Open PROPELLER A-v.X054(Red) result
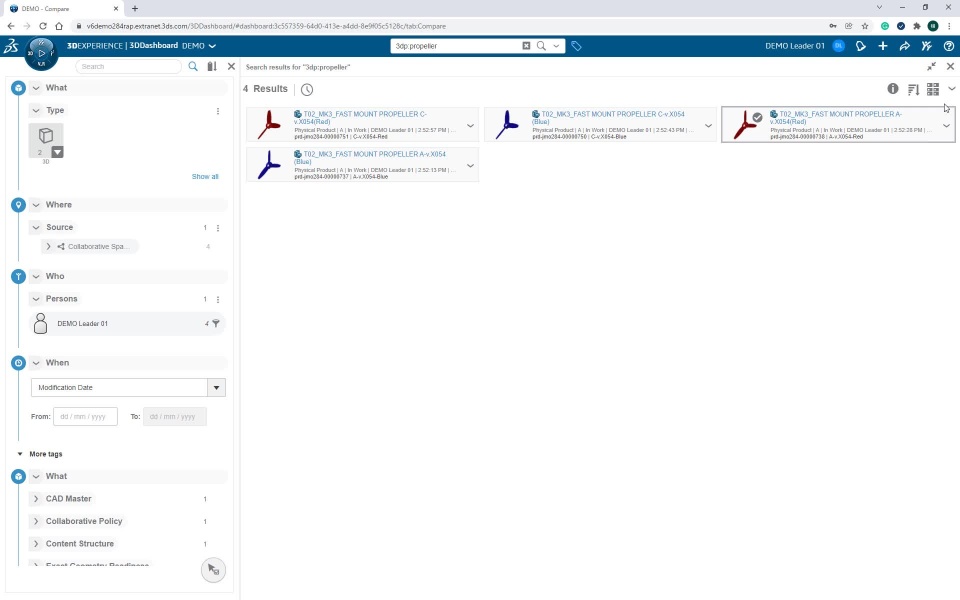Screen dimensions: 960x600 click(836, 118)
